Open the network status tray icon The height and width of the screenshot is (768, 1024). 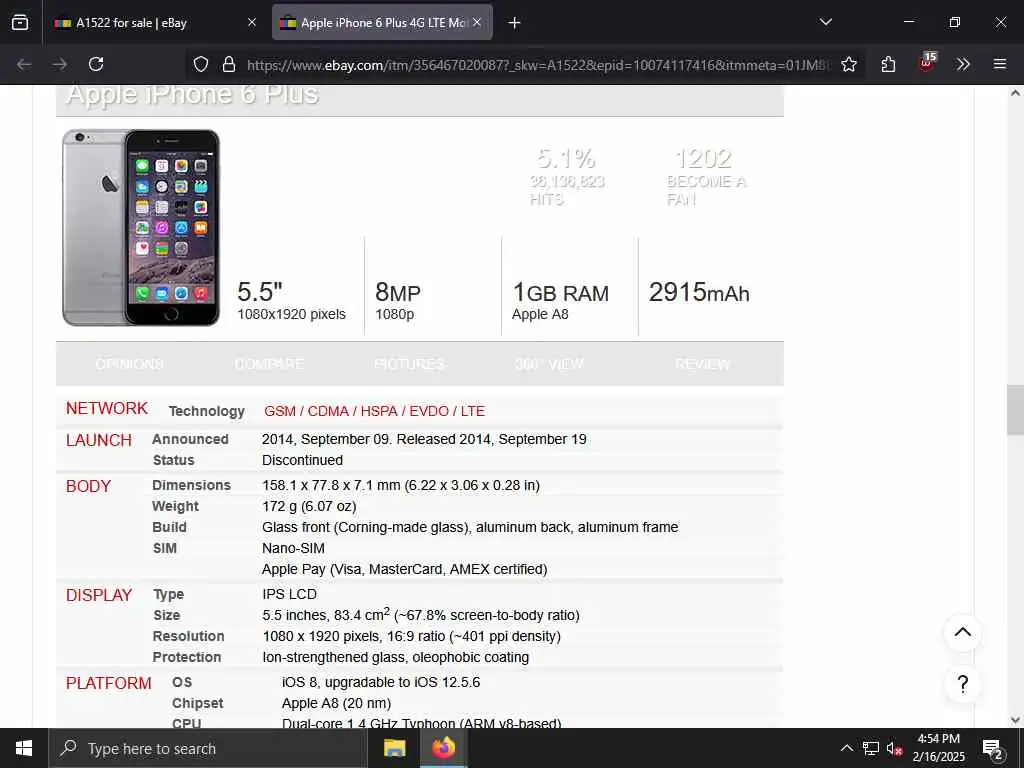point(871,748)
